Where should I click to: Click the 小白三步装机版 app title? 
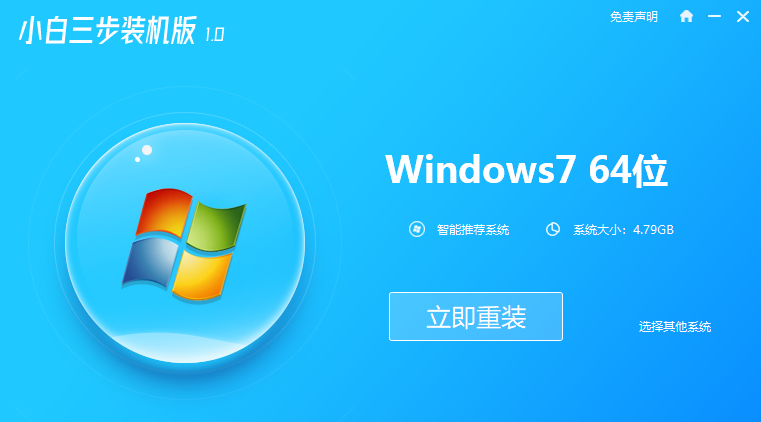pyautogui.click(x=108, y=30)
